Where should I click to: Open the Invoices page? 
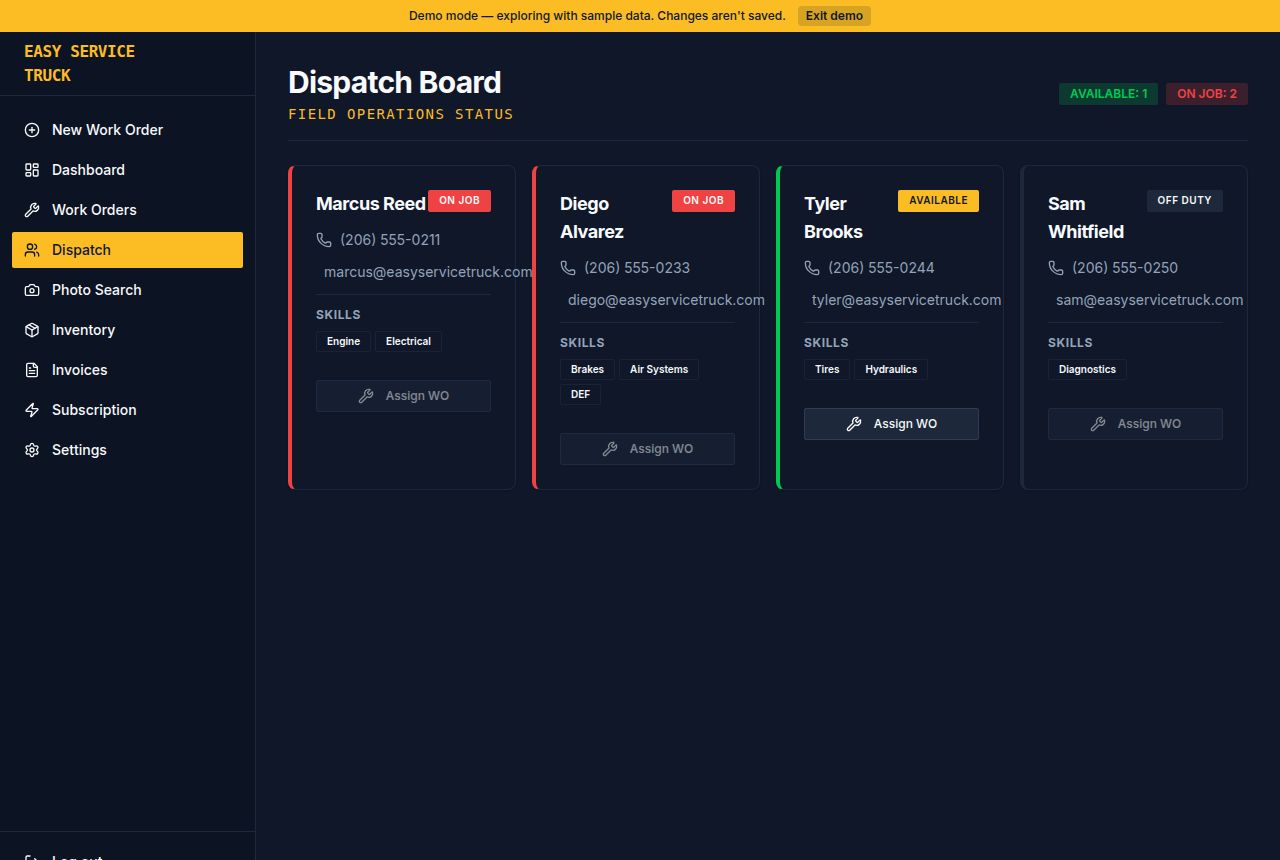127,370
